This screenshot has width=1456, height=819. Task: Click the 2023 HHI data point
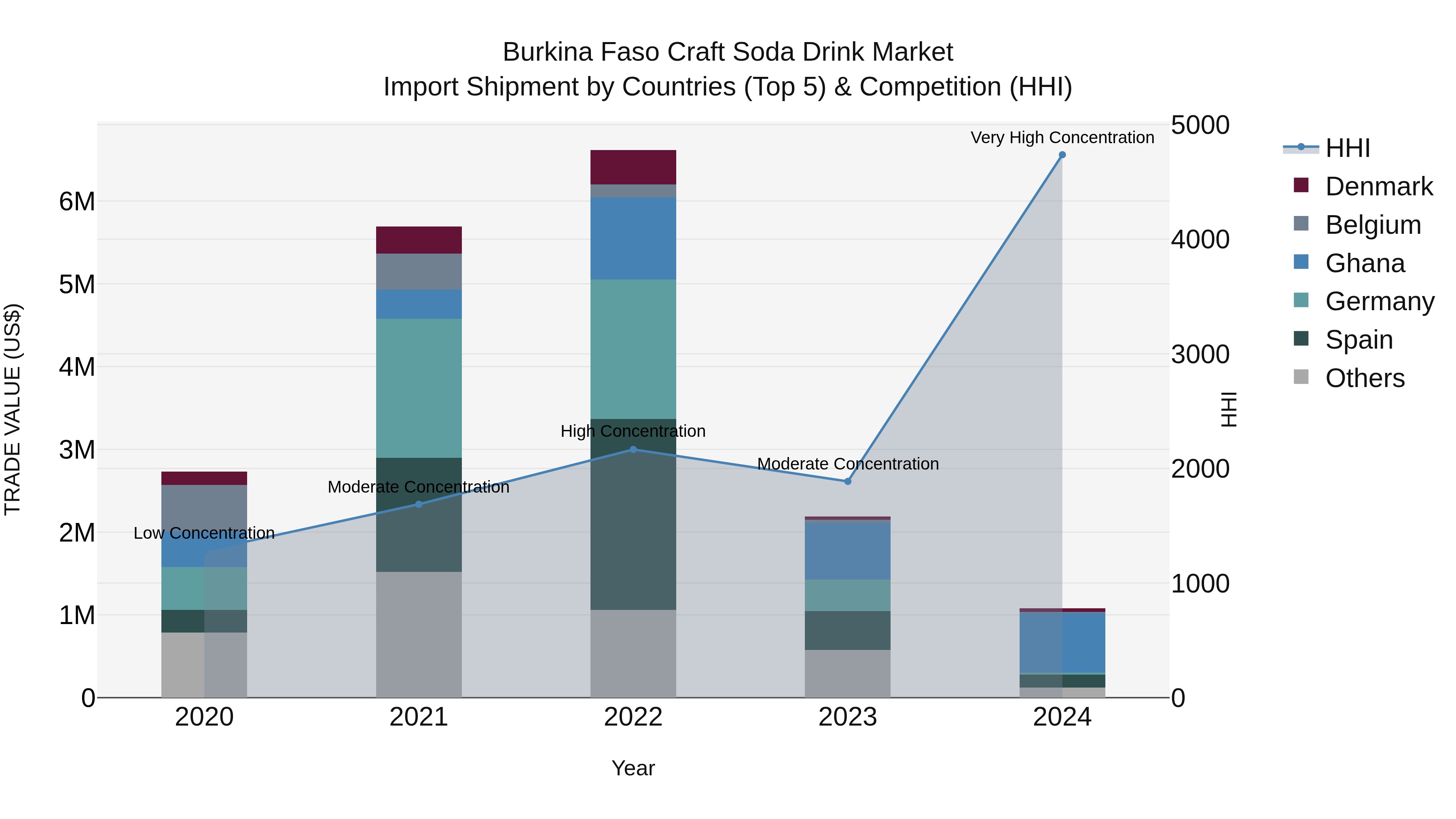click(x=848, y=482)
